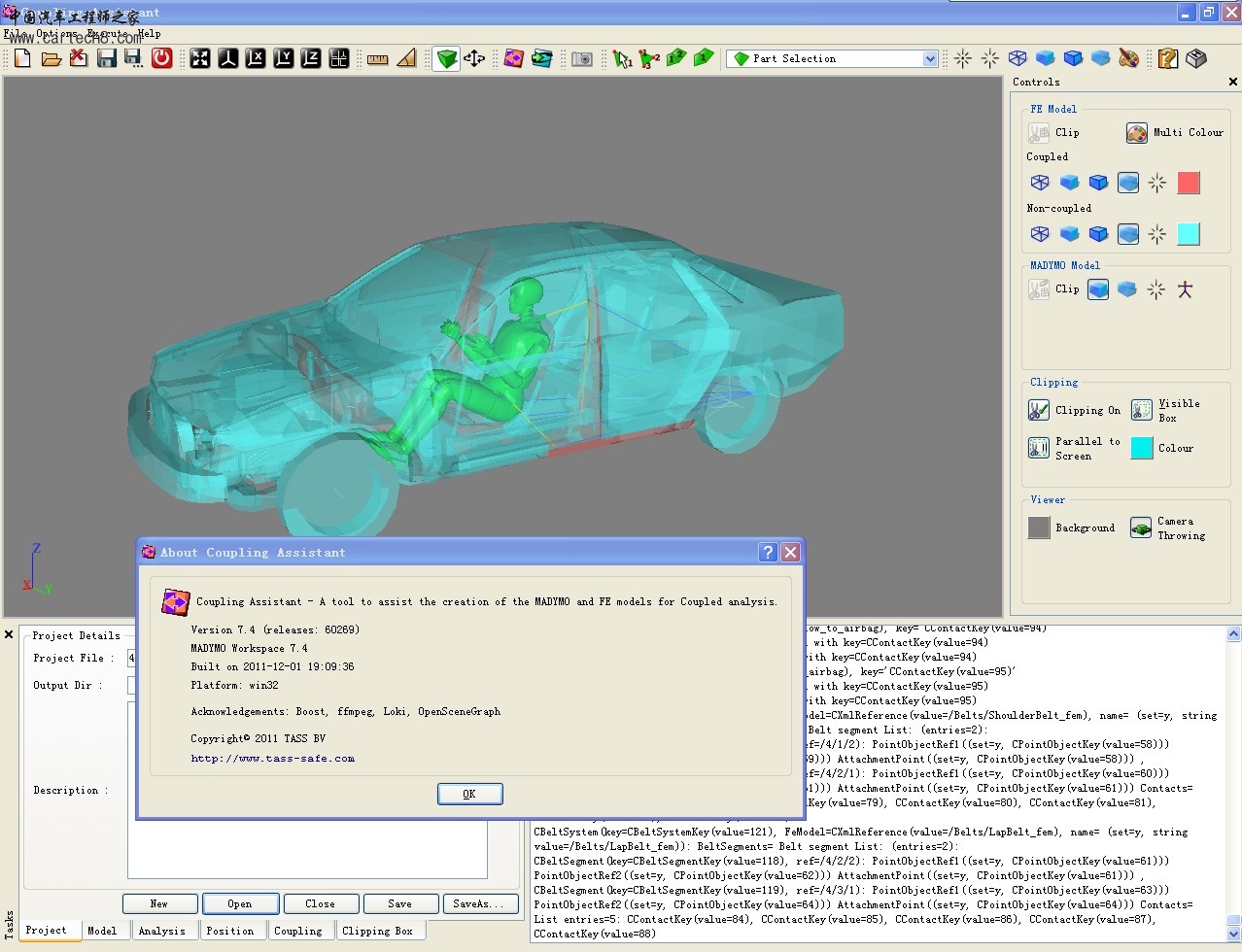Image resolution: width=1242 pixels, height=952 pixels.
Task: Click the numbered three-point selection icon
Action: tap(649, 59)
